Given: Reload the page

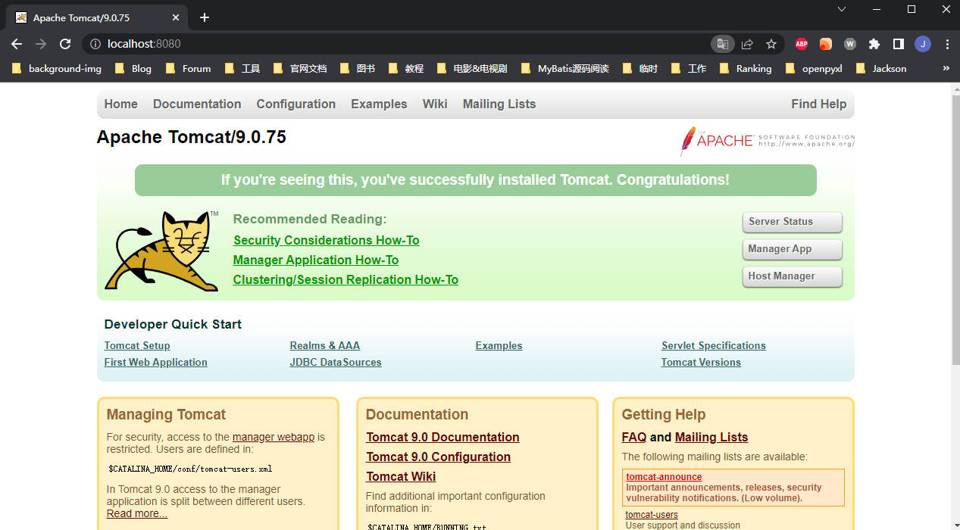Looking at the screenshot, I should (x=65, y=44).
